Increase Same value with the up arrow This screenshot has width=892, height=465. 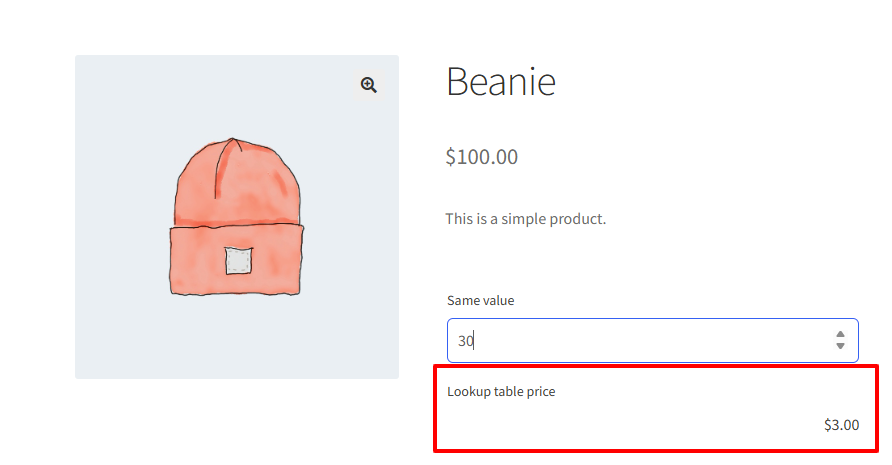pyautogui.click(x=840, y=335)
